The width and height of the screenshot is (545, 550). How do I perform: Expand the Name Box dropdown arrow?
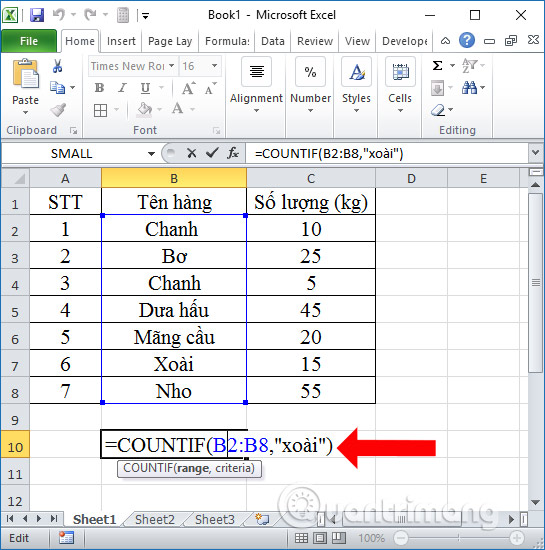152,154
